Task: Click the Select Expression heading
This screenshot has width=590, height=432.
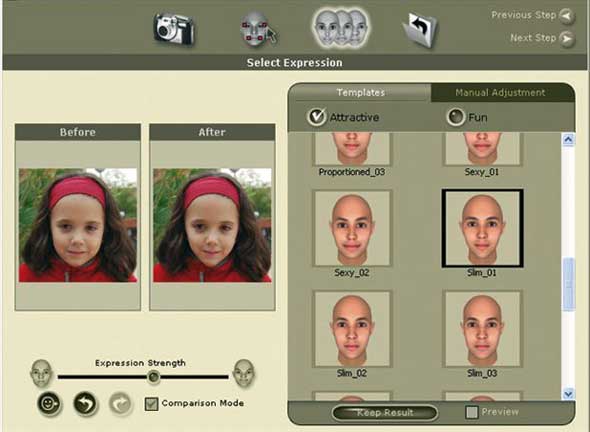Action: tap(295, 62)
